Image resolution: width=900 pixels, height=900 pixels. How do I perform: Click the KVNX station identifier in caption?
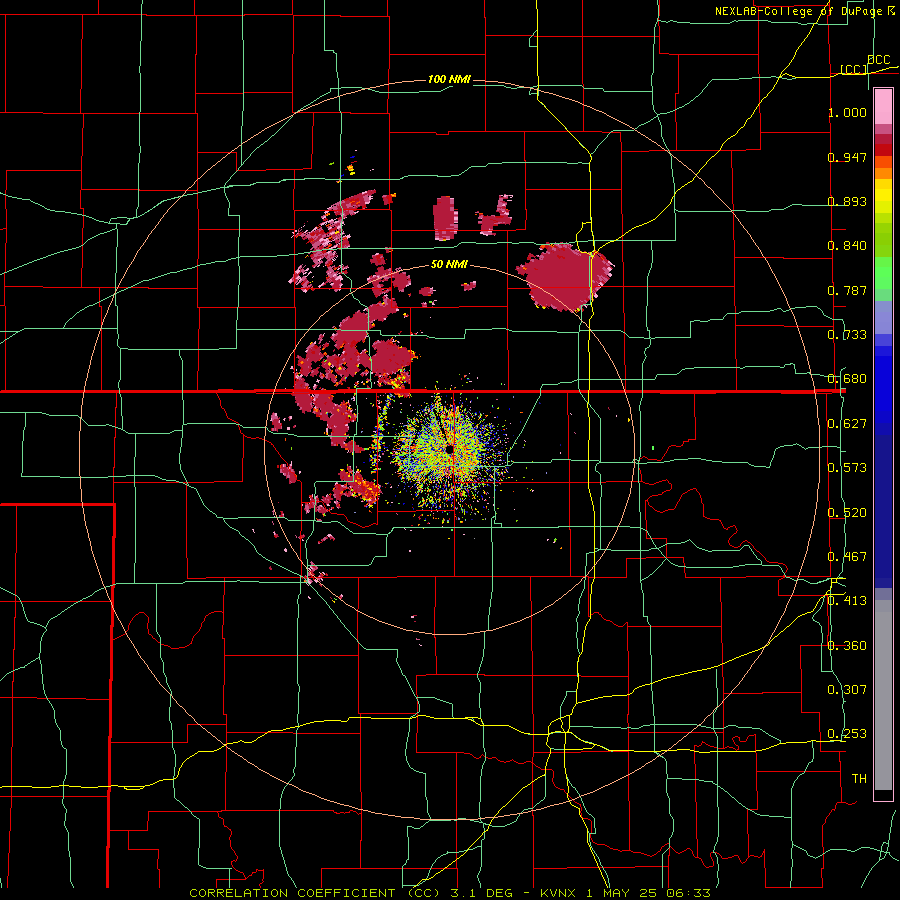pyautogui.click(x=560, y=893)
